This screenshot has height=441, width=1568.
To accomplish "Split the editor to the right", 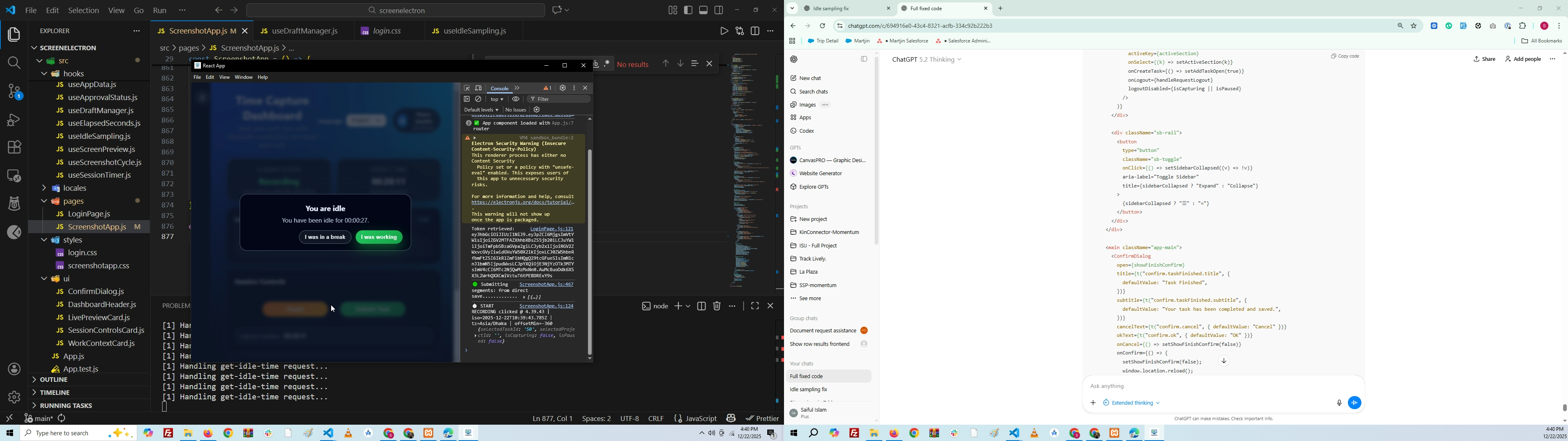I will point(755,31).
